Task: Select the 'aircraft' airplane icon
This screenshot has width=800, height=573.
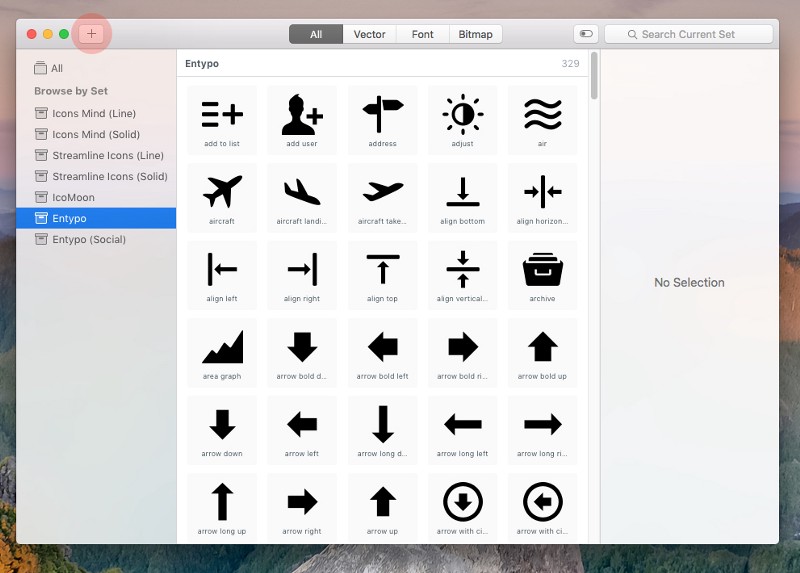Action: [x=222, y=195]
